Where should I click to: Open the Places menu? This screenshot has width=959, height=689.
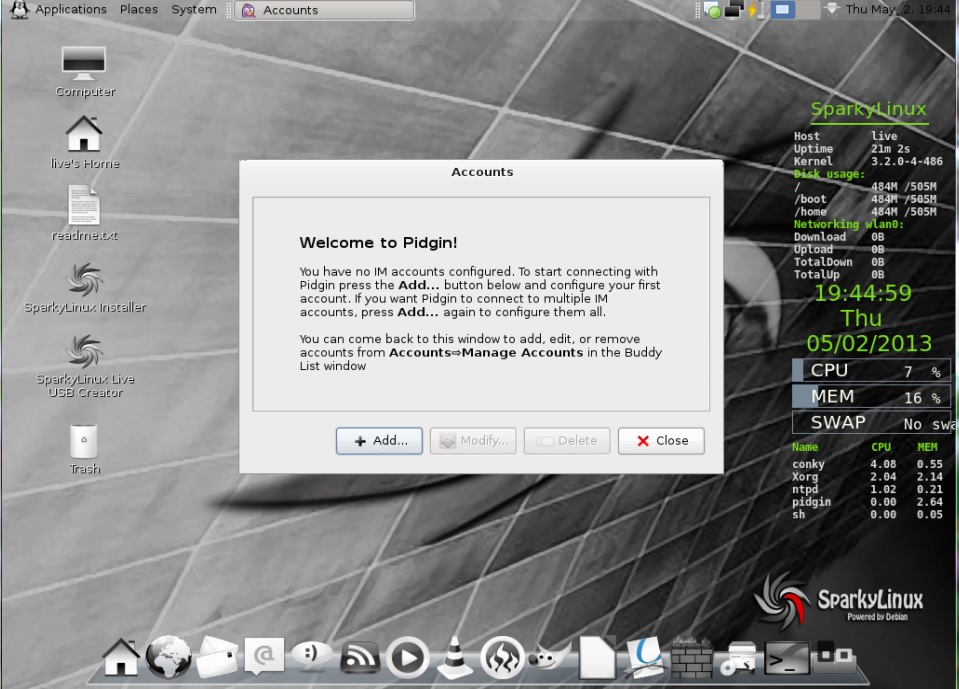coord(139,10)
